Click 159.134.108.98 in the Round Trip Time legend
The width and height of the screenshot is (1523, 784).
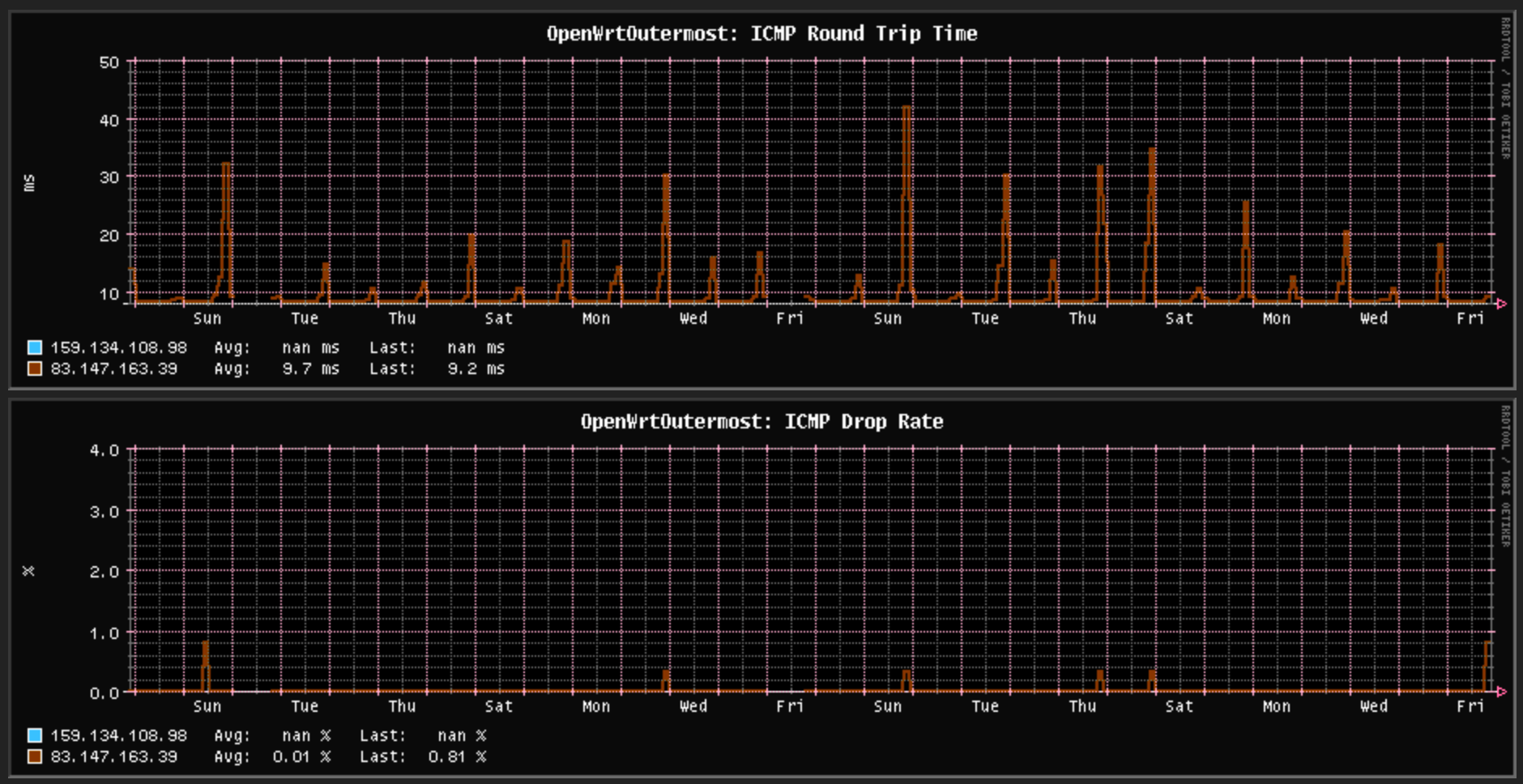click(x=118, y=347)
